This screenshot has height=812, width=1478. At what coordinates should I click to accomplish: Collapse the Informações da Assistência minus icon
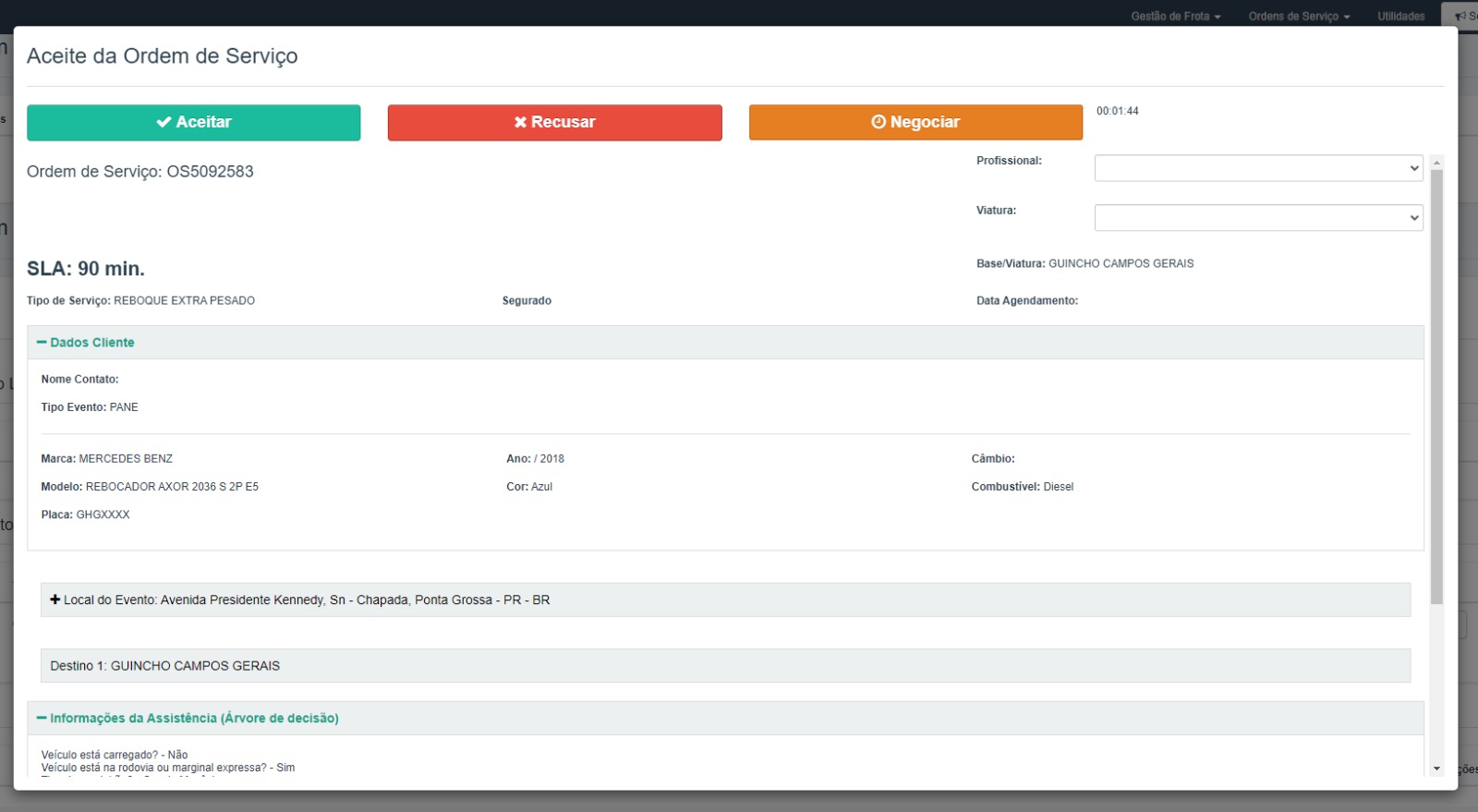pos(42,718)
